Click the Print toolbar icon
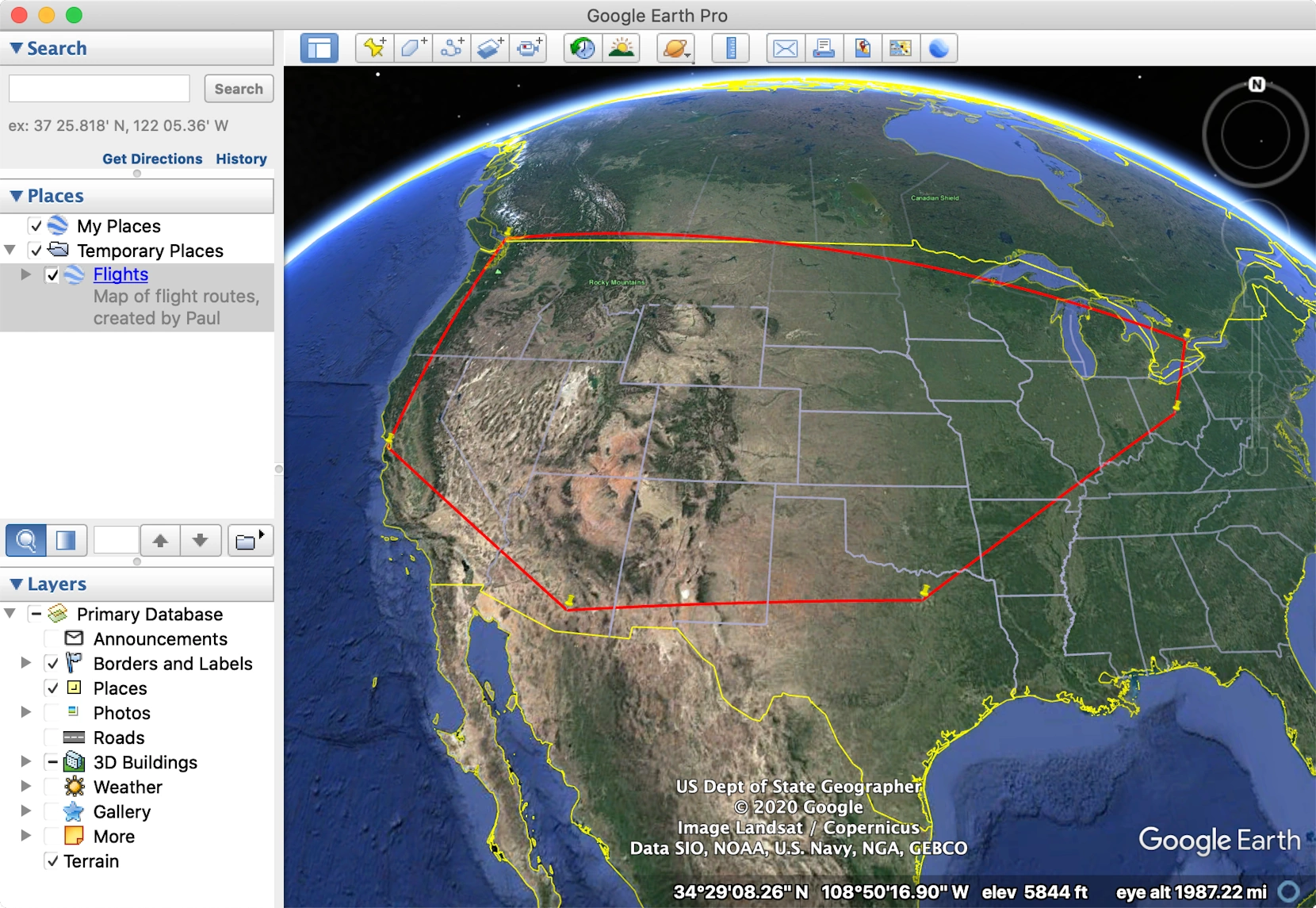 tap(824, 48)
